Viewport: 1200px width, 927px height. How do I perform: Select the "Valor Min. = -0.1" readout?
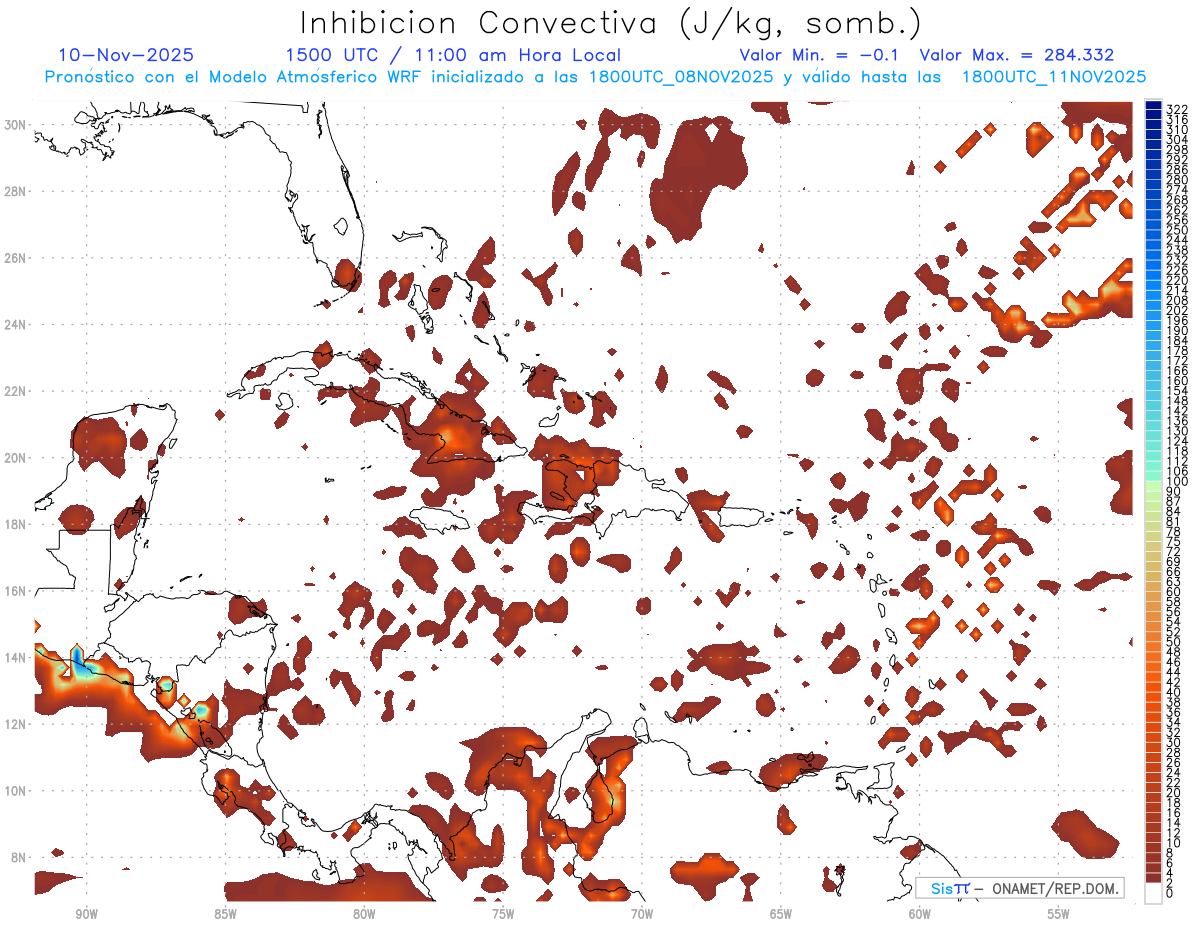click(819, 55)
